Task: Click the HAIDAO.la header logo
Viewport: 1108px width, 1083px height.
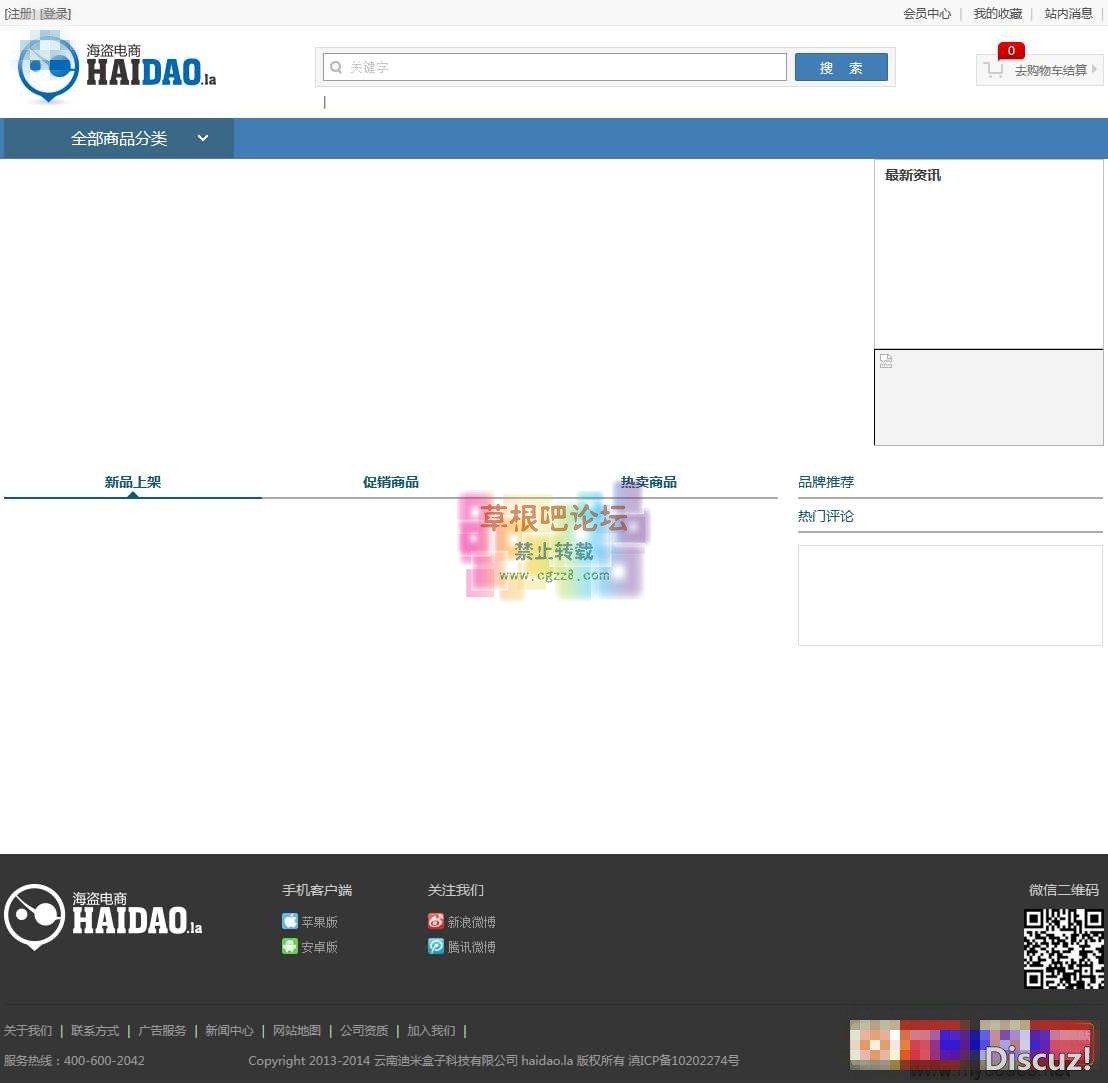Action: click(x=117, y=68)
